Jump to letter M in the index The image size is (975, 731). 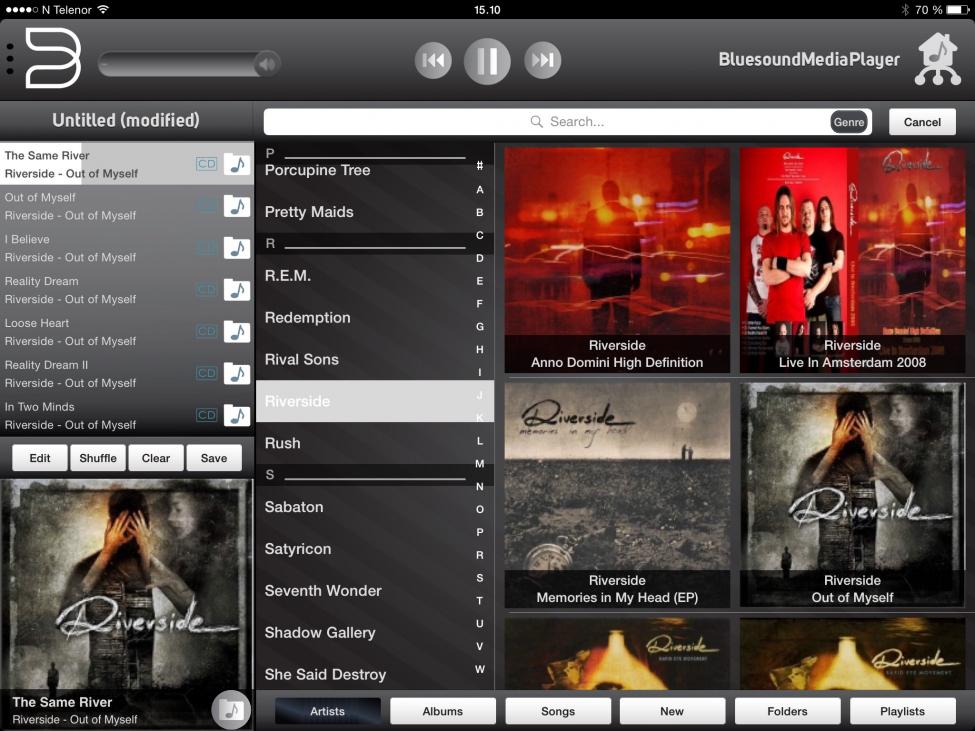[479, 464]
